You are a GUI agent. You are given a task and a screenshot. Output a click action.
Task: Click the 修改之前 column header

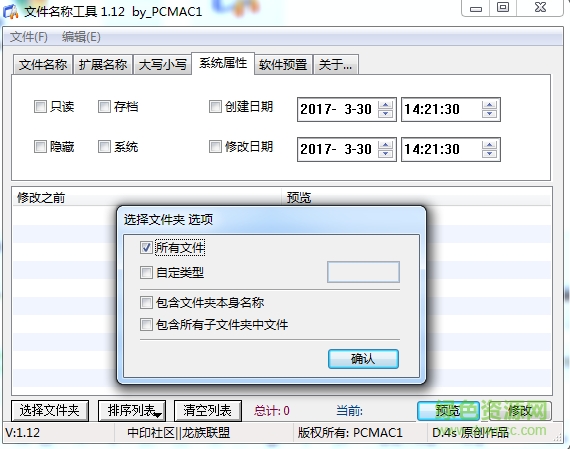pos(147,198)
